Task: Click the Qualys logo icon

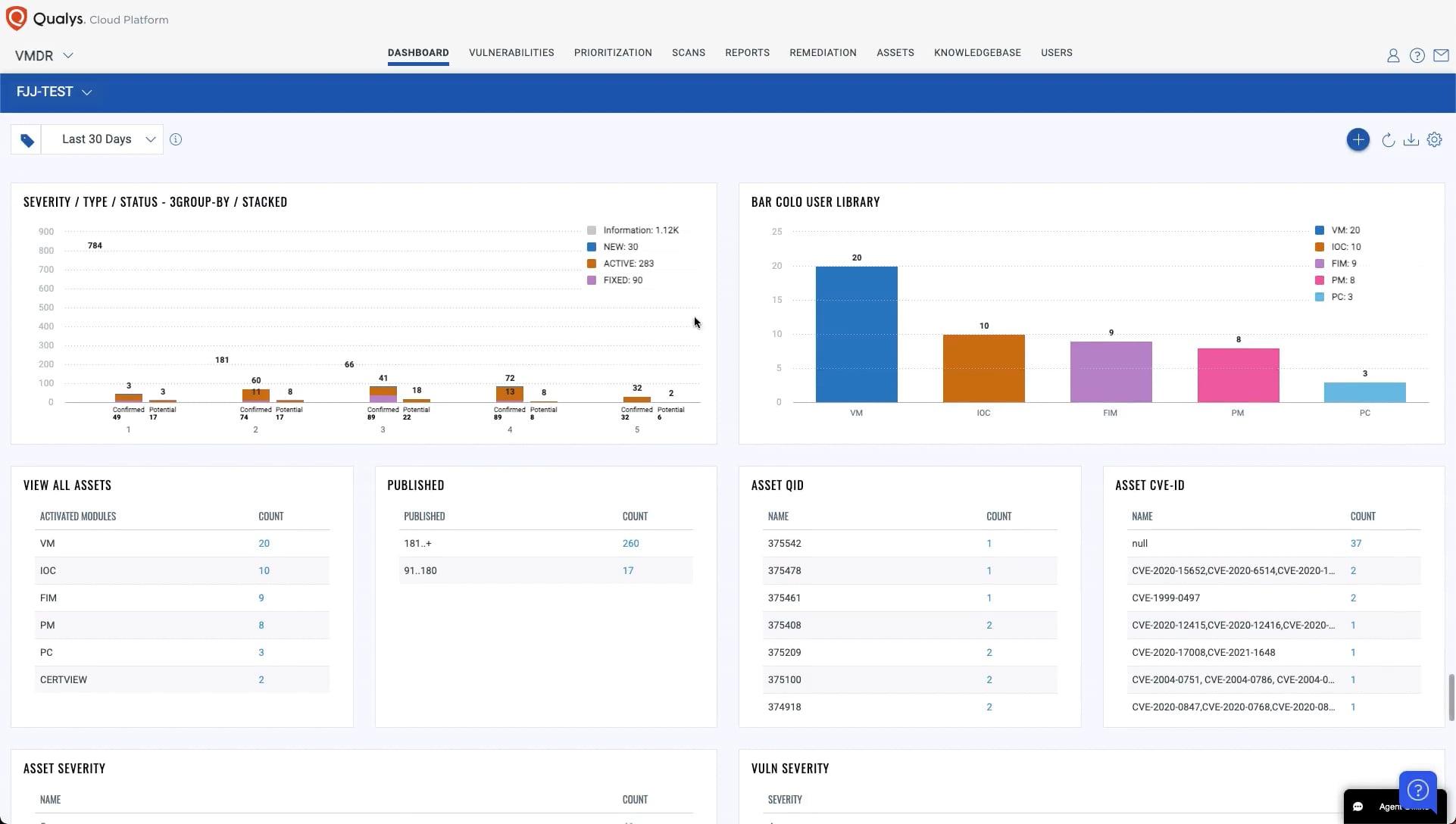Action: (x=16, y=18)
